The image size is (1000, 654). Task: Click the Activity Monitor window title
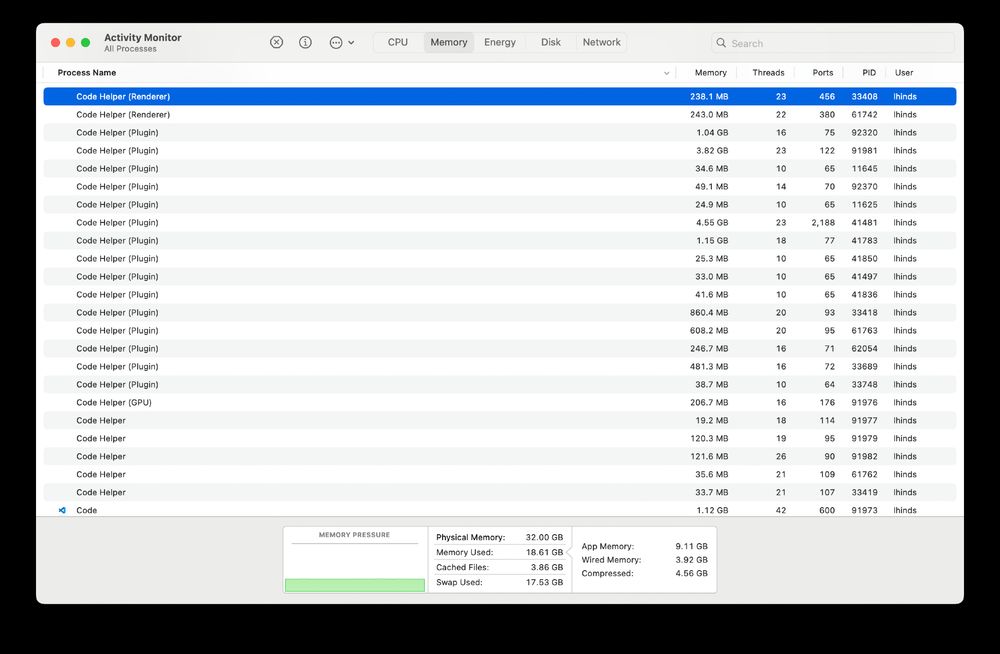pyautogui.click(x=143, y=38)
